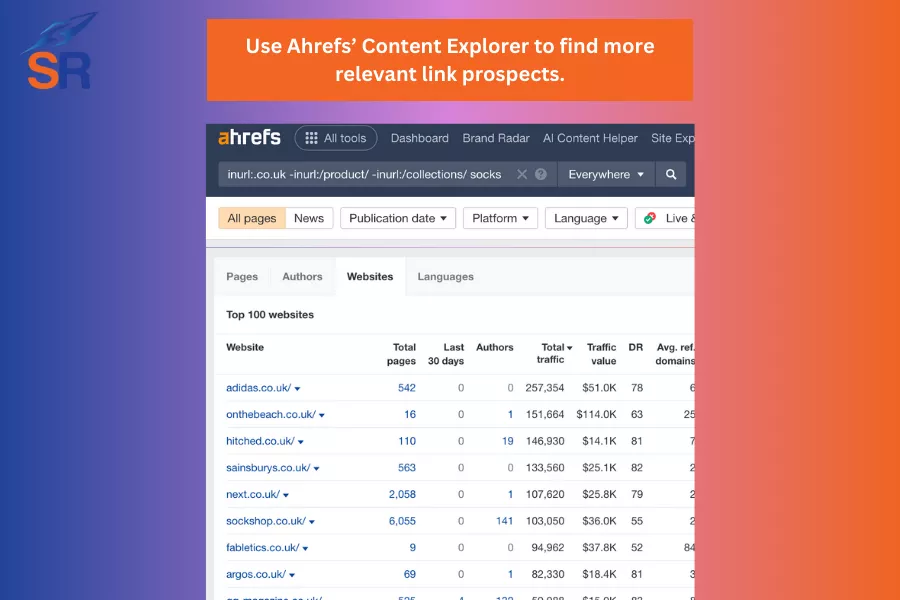Click the search help question mark icon
Screen dimensions: 900x600
click(x=541, y=175)
